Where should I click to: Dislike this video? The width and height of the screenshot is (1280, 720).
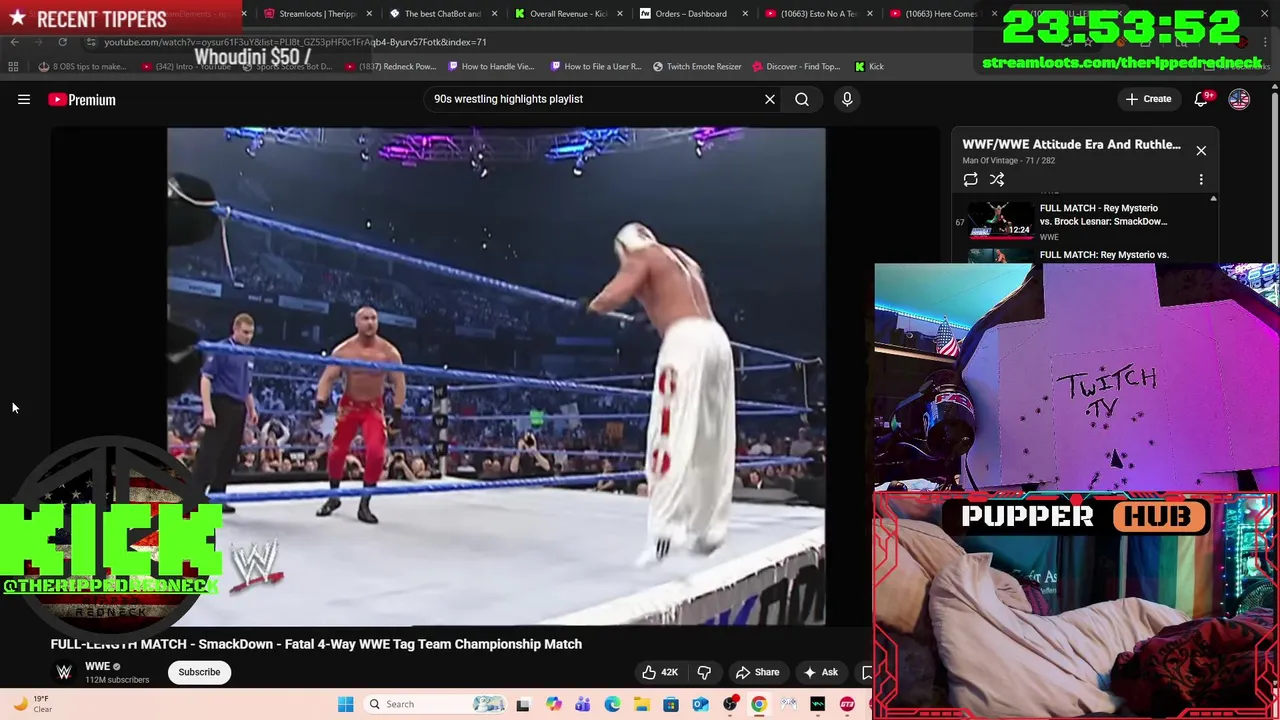tap(704, 672)
